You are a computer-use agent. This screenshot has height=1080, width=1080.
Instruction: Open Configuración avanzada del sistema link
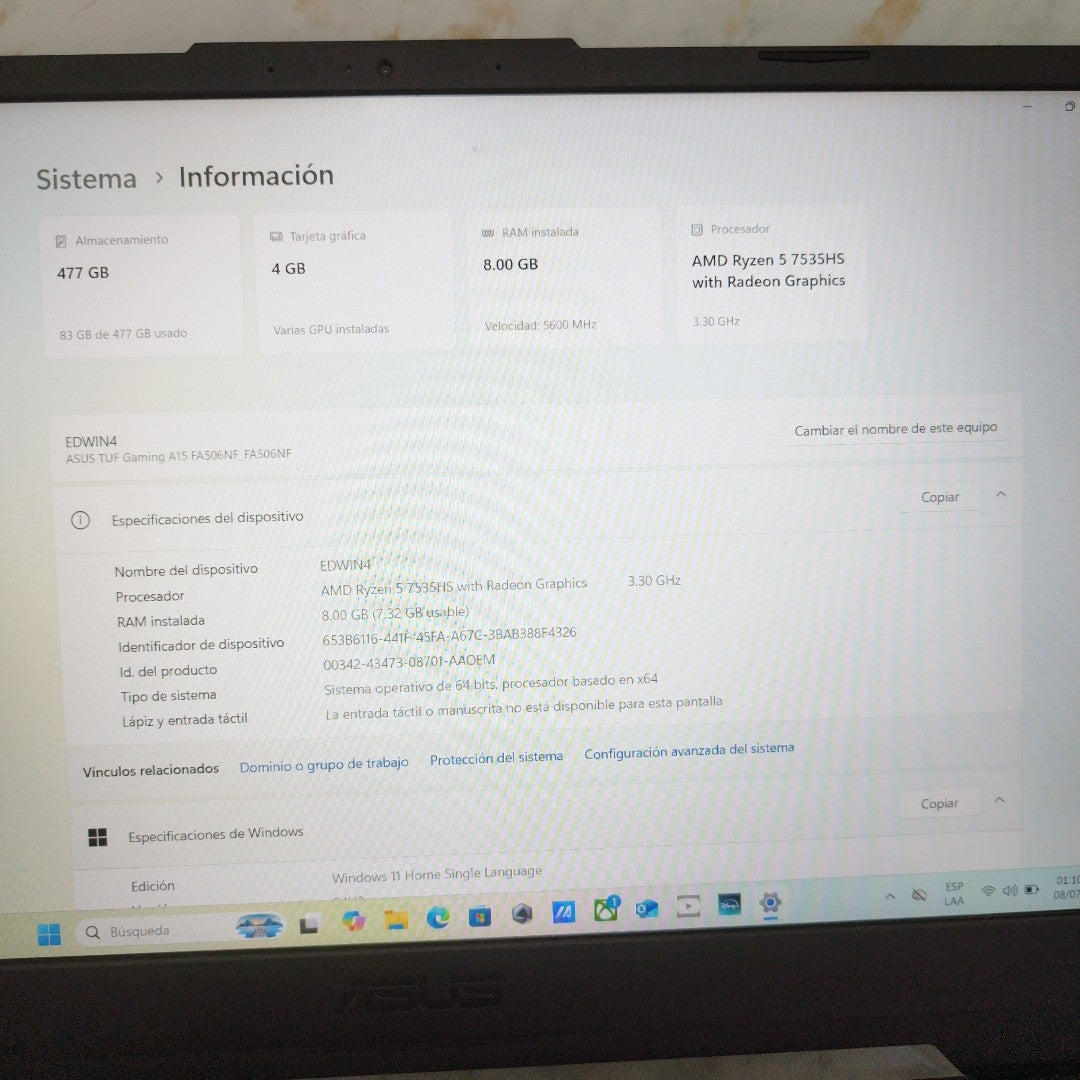pos(689,751)
